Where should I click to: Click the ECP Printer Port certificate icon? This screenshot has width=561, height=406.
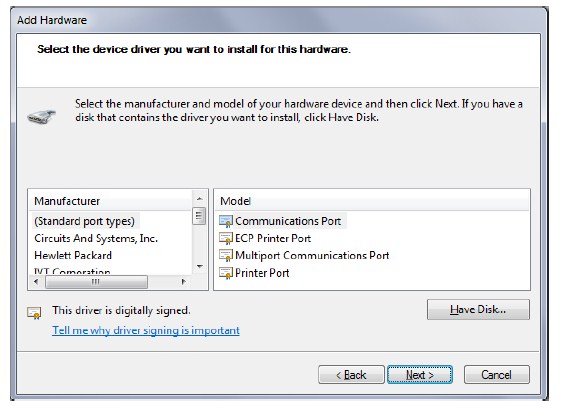point(226,239)
